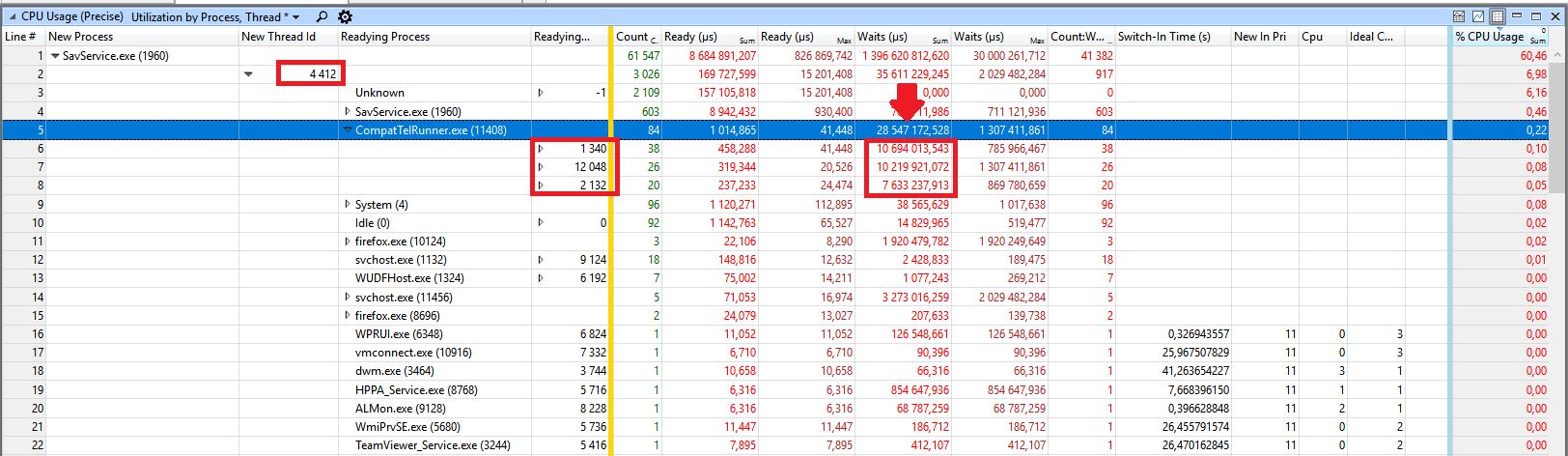Sort by New Process column header

(x=141, y=37)
